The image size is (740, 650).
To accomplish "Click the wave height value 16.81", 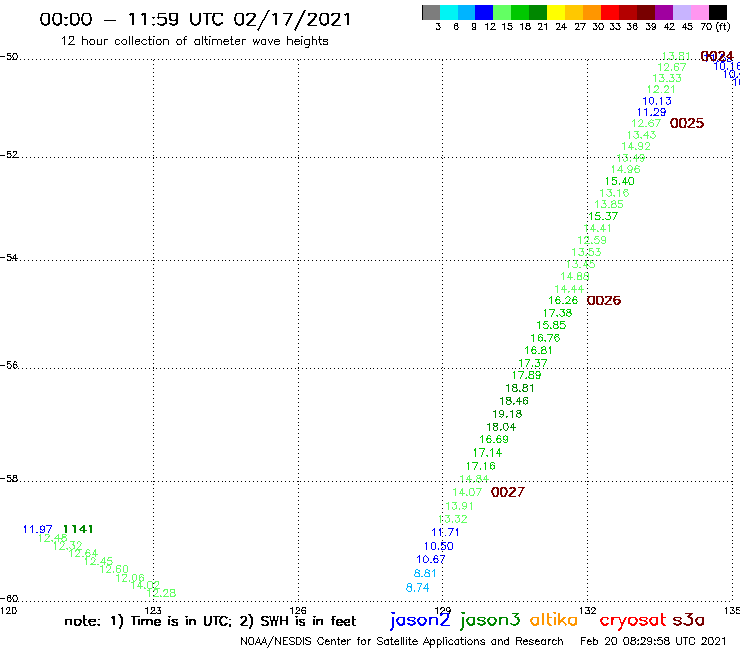I will coord(538,350).
